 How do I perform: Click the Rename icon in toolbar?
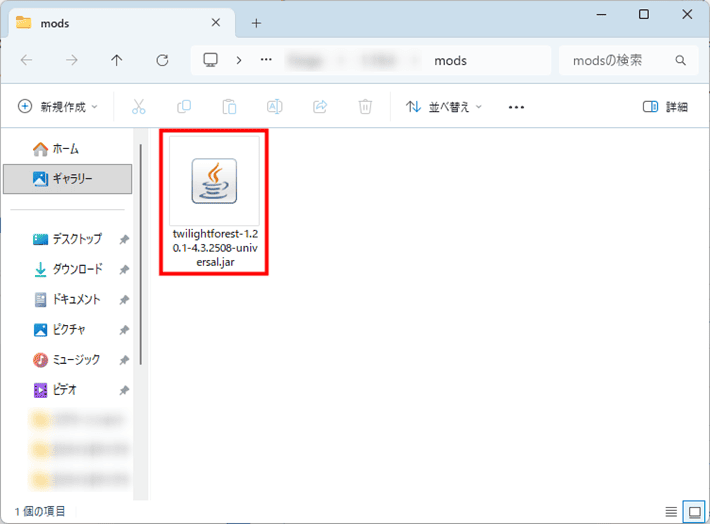(274, 107)
